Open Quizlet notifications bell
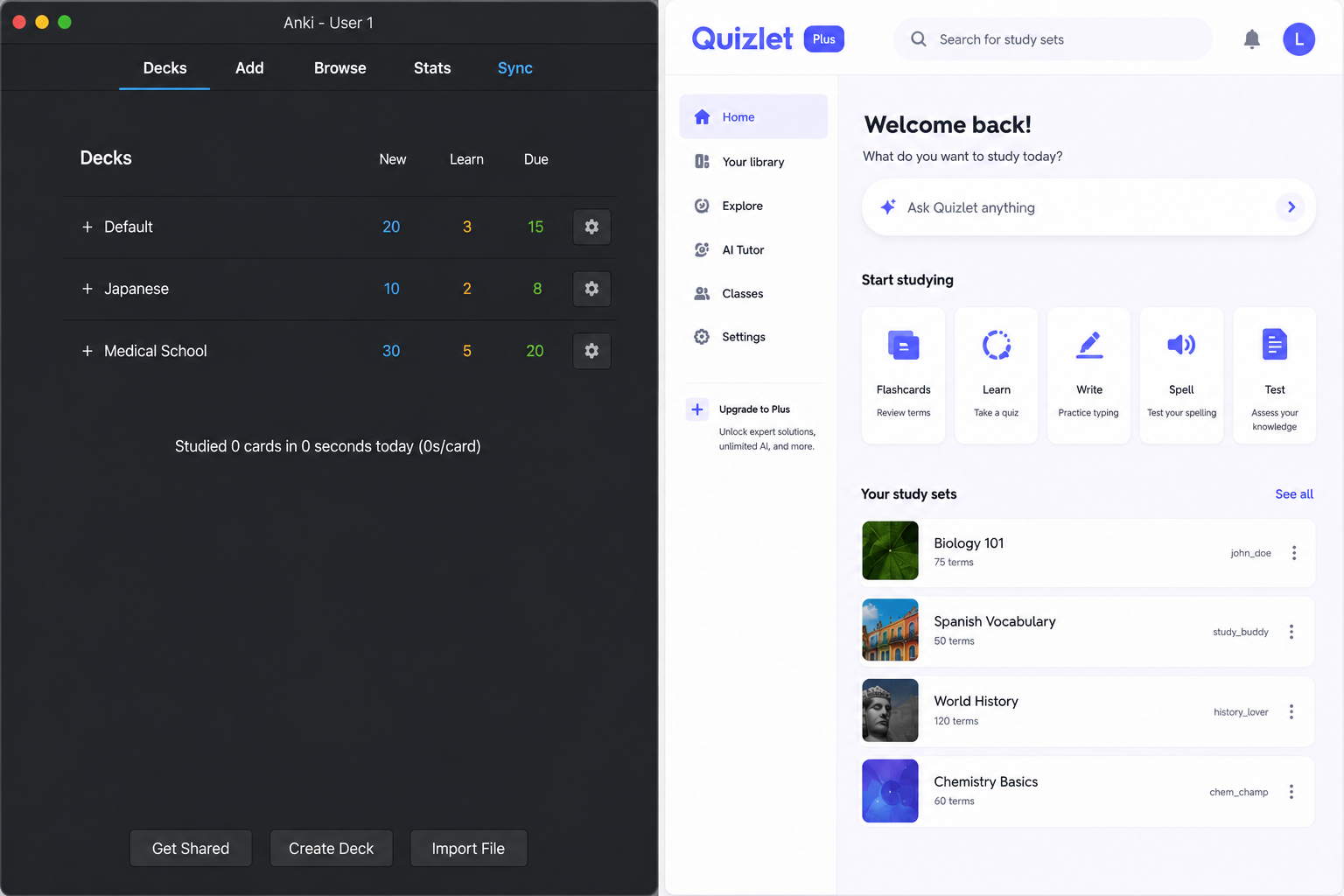Screen dimensions: 1344x896 pos(1252,39)
